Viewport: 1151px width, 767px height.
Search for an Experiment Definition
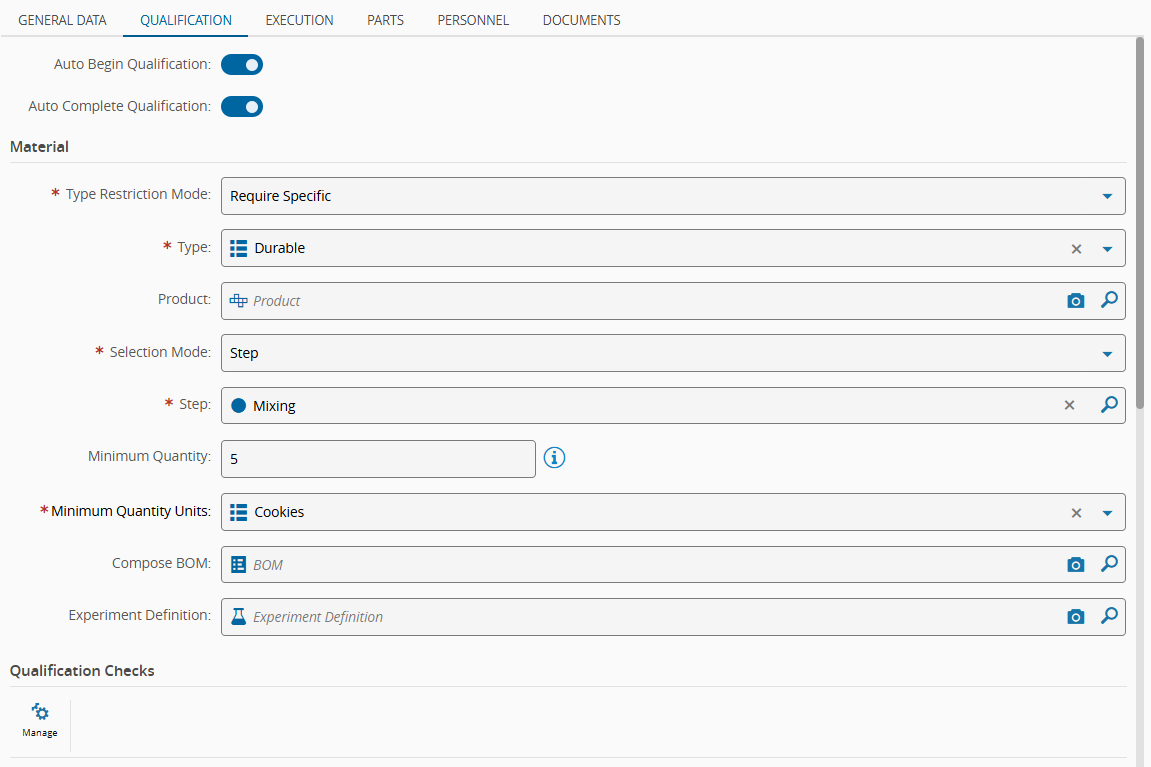tap(1108, 616)
